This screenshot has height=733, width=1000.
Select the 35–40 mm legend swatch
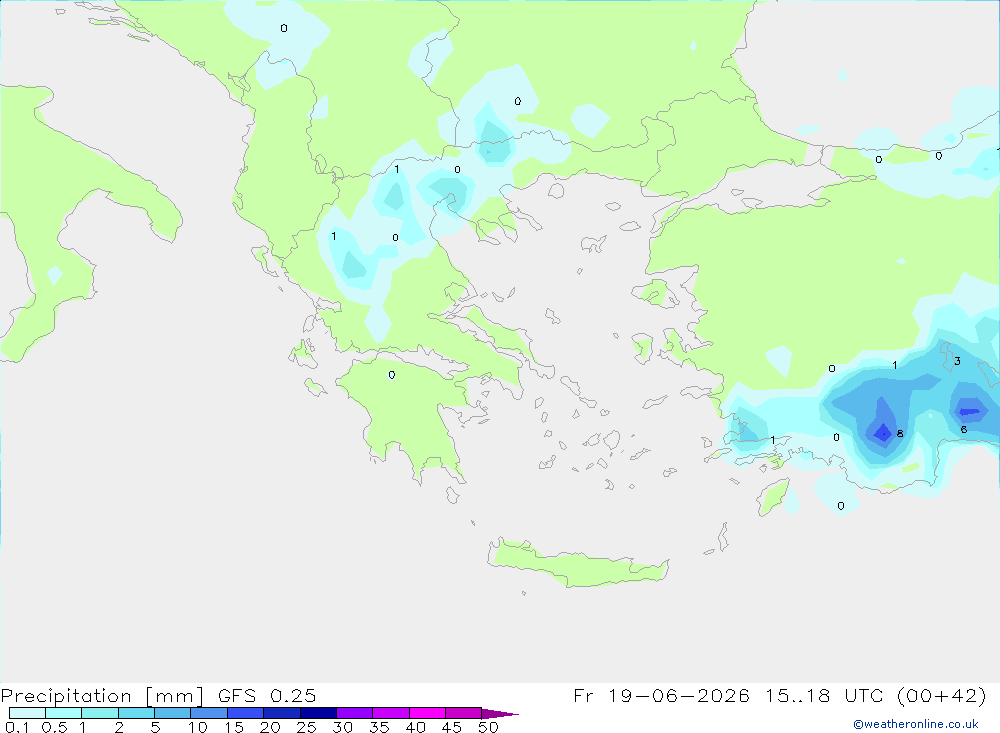tap(391, 713)
